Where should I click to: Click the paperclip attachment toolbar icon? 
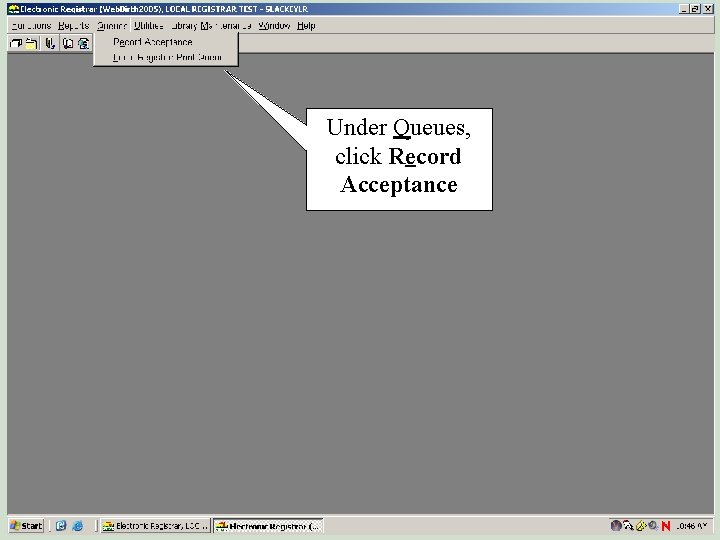[x=50, y=44]
